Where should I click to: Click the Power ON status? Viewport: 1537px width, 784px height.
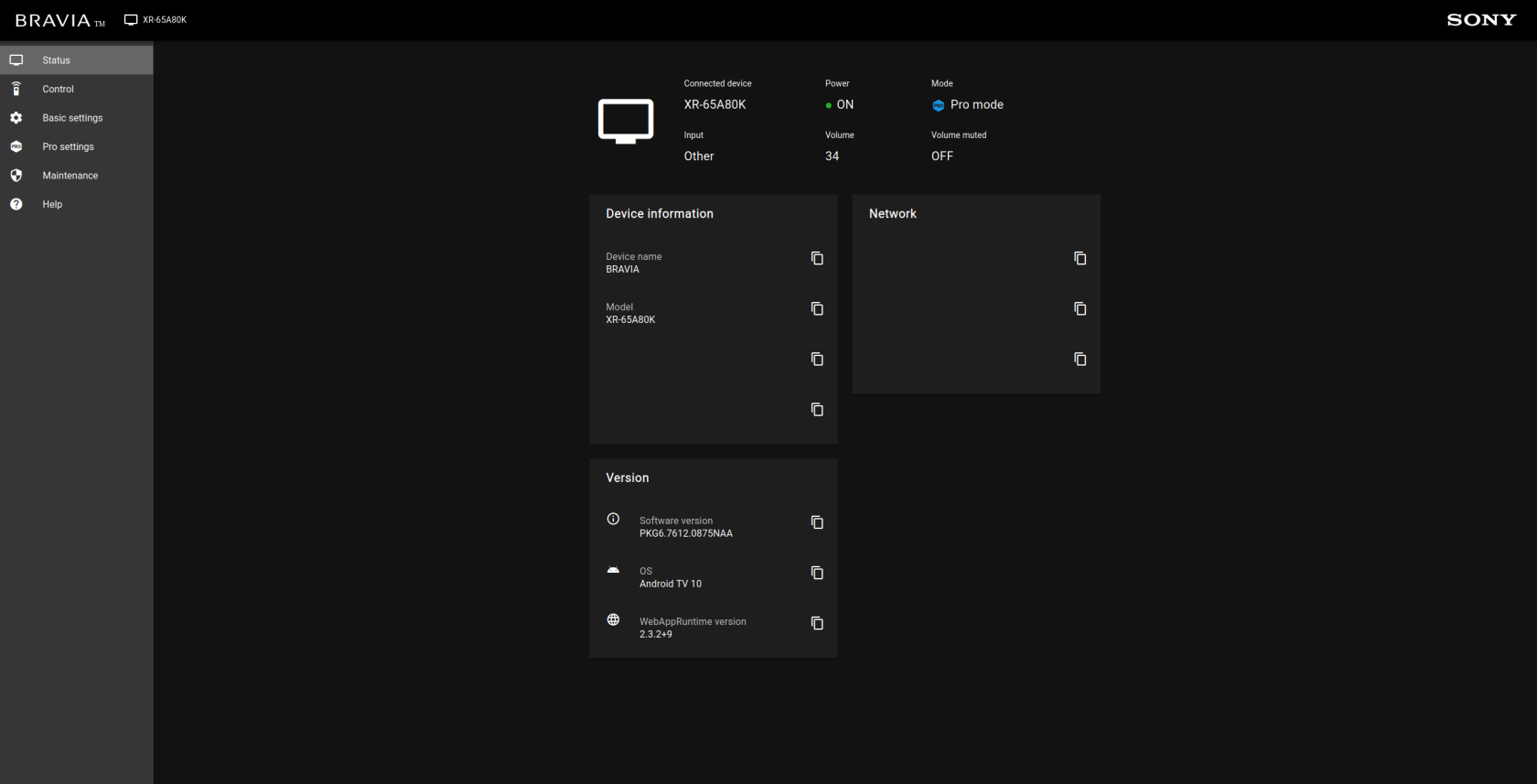click(x=839, y=104)
